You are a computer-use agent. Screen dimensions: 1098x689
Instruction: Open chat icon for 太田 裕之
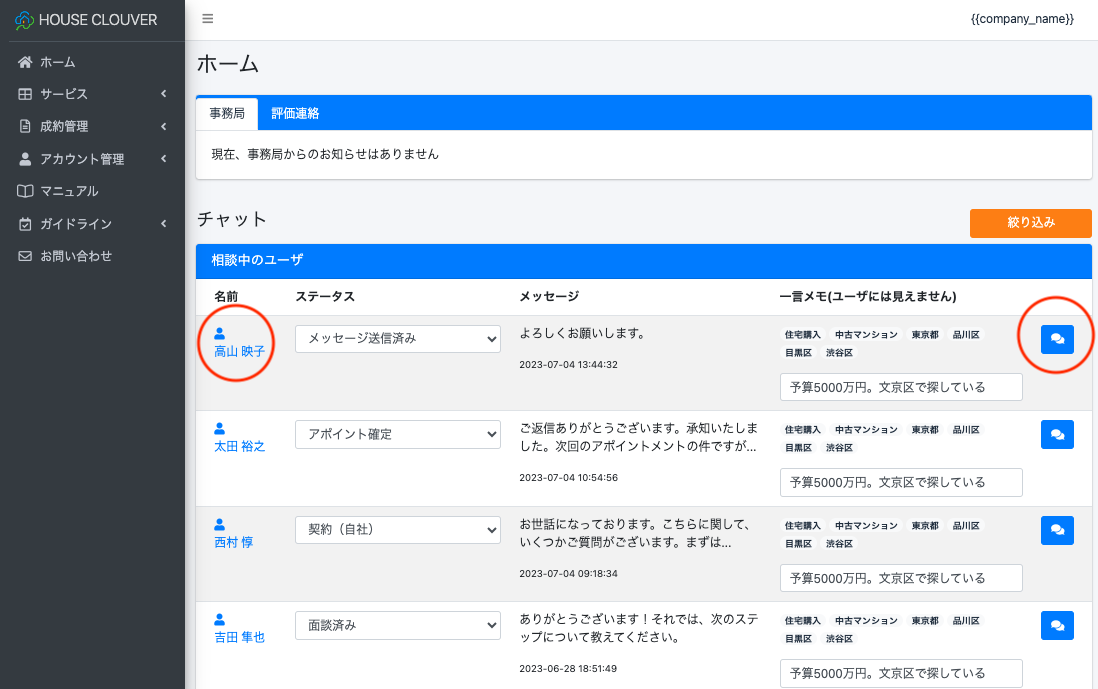[x=1057, y=434]
